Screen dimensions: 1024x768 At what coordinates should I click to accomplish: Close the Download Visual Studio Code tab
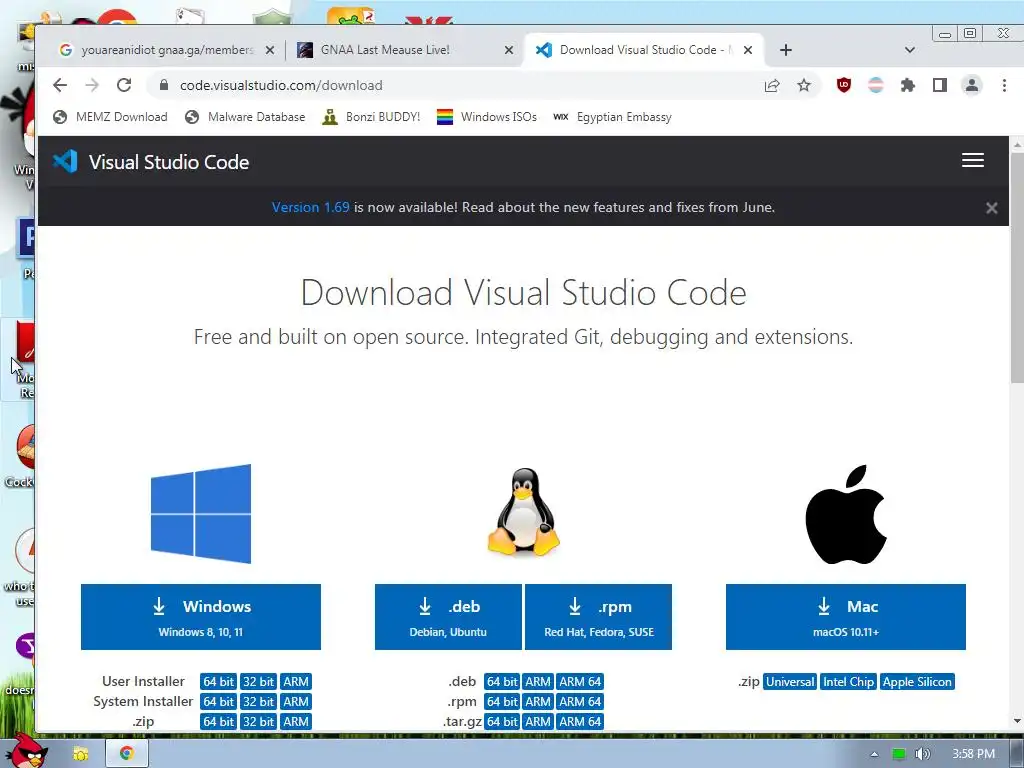pos(748,50)
